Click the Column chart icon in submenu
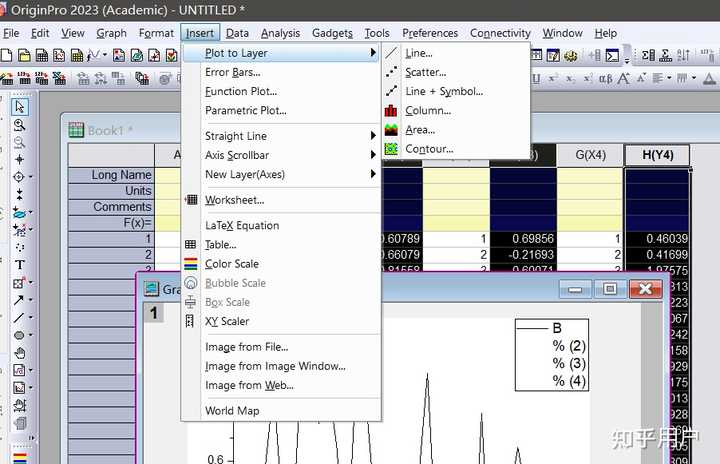This screenshot has width=720, height=464. point(391,110)
